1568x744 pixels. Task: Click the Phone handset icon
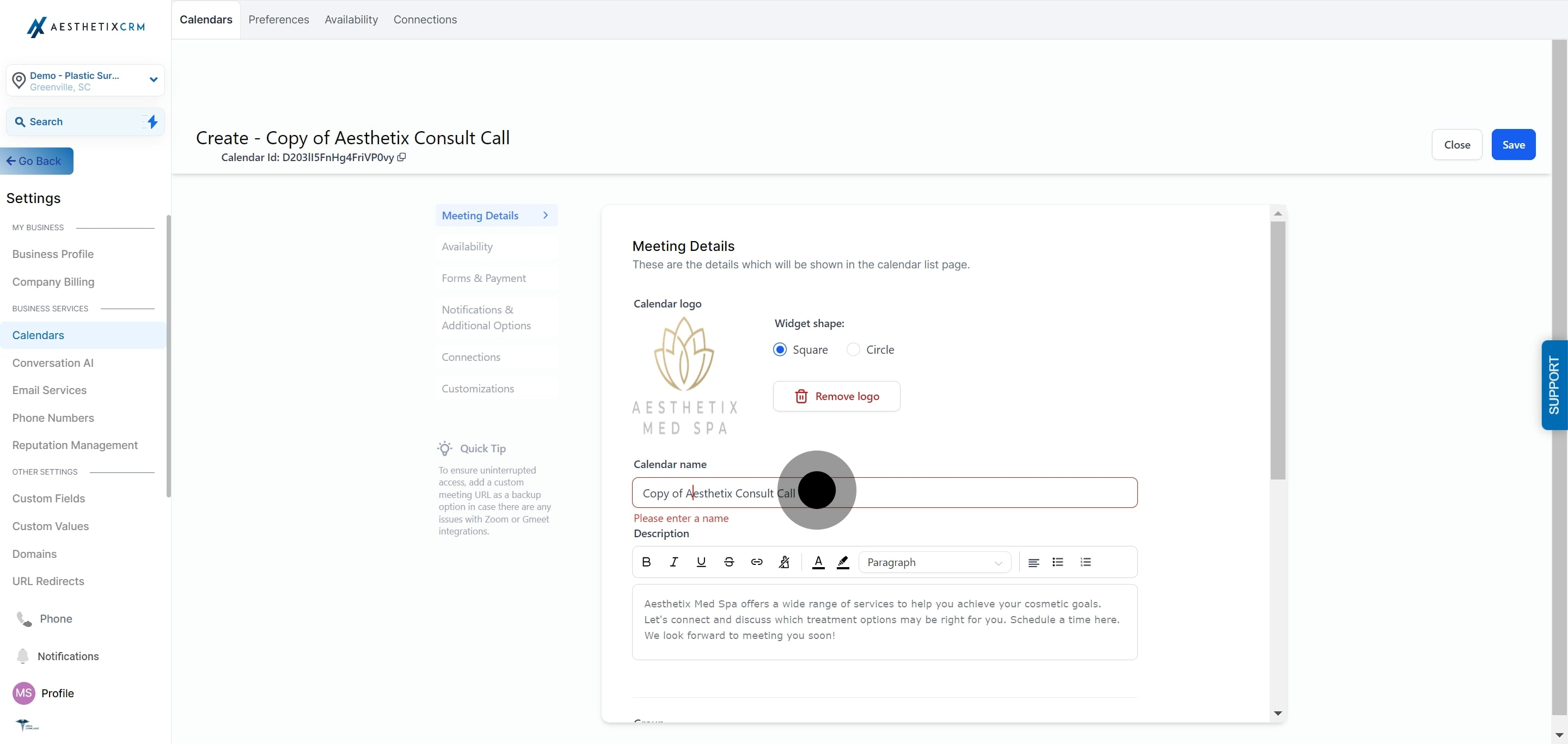(x=24, y=619)
